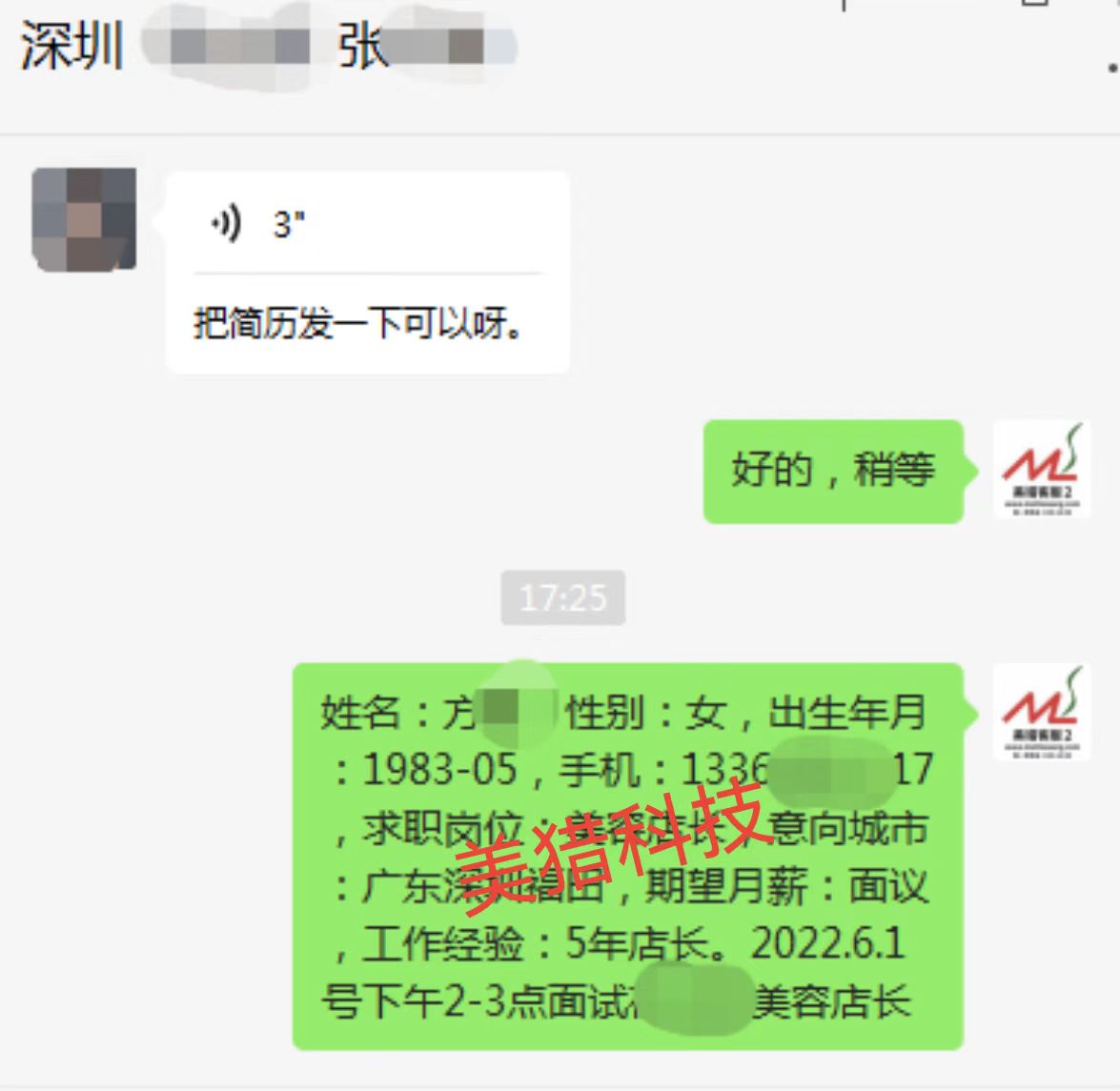Open chat options via the top-right dots
Viewport: 1120px width, 1091px height.
[1112, 68]
